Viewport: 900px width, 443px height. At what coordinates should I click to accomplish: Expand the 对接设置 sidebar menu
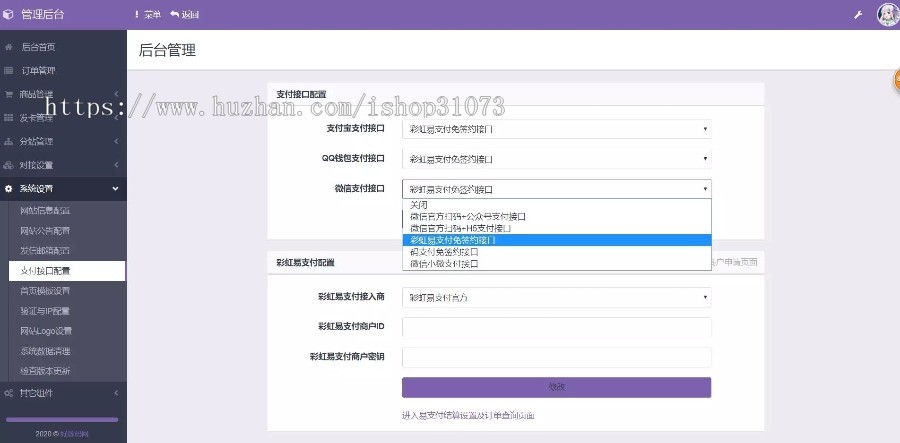tap(62, 165)
